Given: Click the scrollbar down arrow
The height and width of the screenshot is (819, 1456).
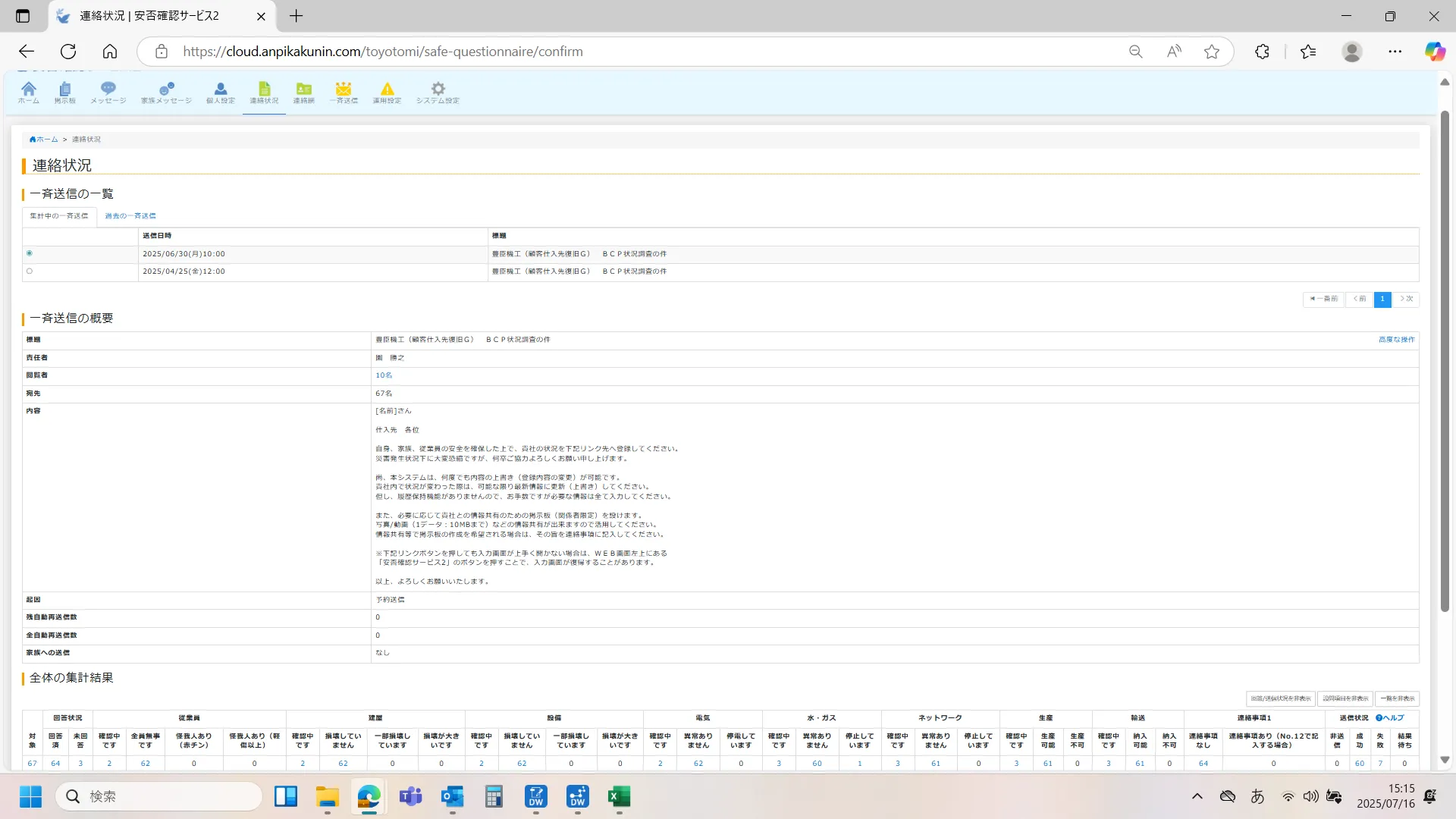Looking at the screenshot, I should (1445, 760).
